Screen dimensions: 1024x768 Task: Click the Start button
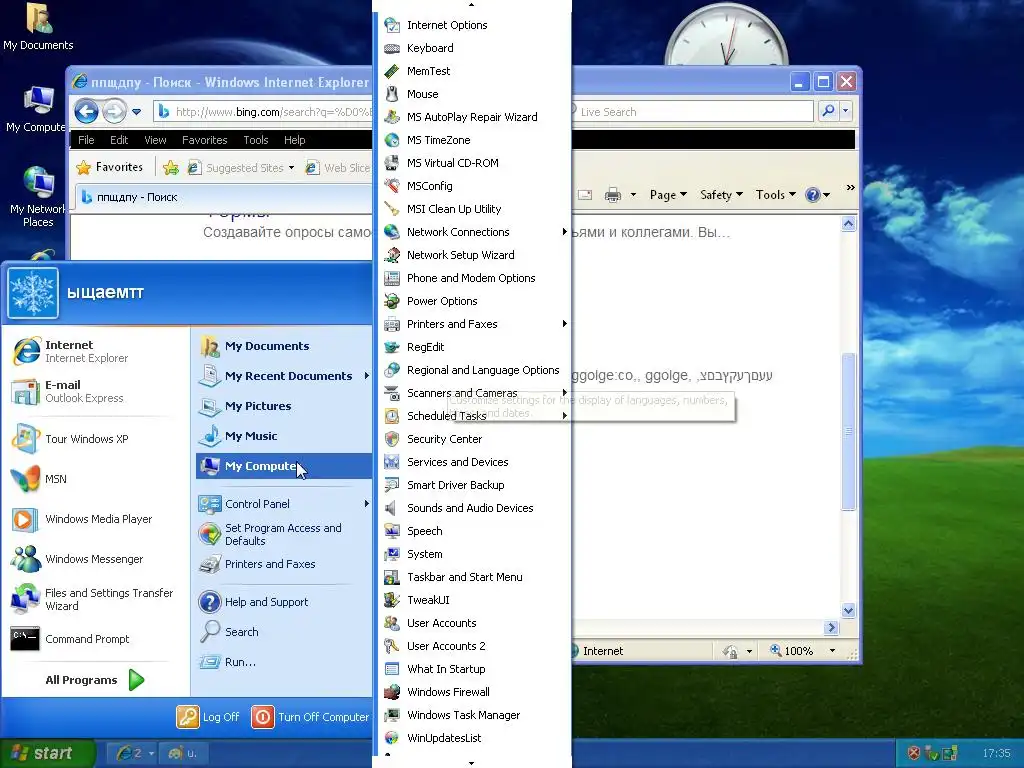click(47, 753)
